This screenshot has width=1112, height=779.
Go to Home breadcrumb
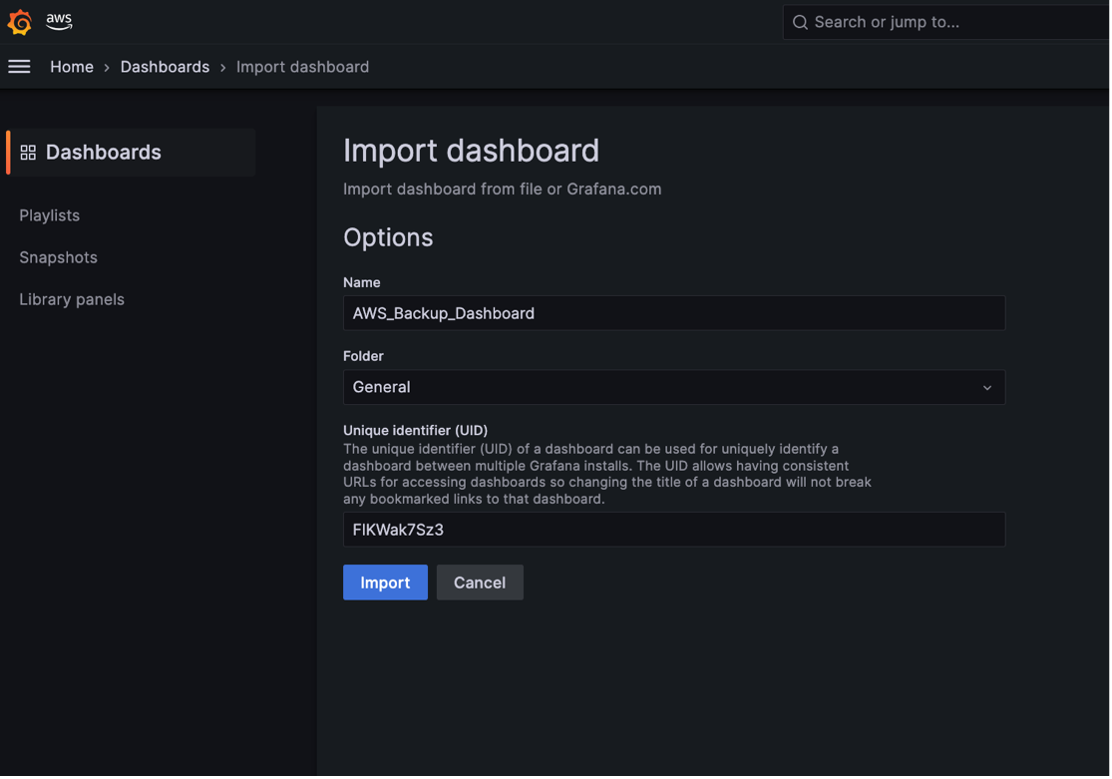(x=72, y=67)
